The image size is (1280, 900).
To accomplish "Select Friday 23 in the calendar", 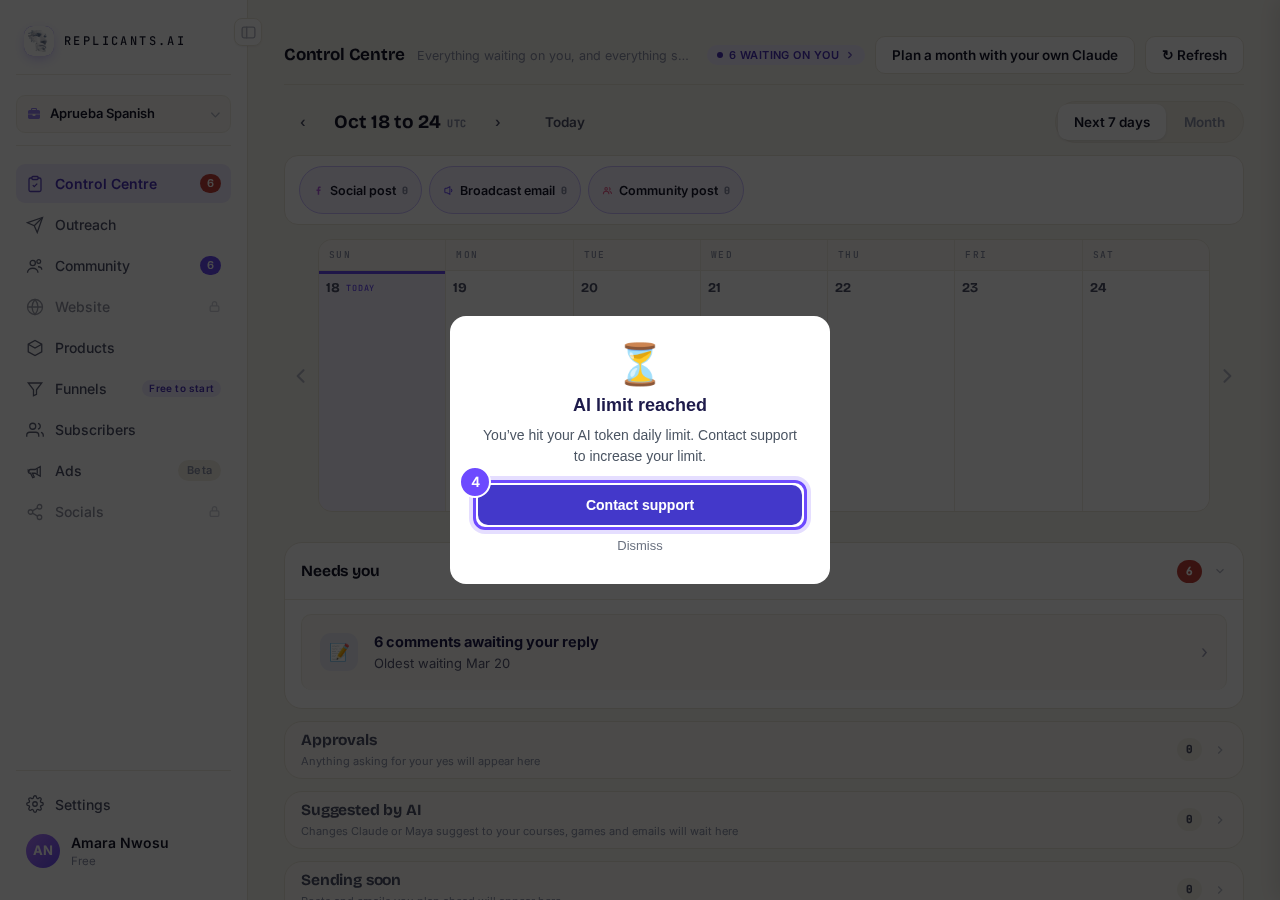I will pyautogui.click(x=1018, y=391).
